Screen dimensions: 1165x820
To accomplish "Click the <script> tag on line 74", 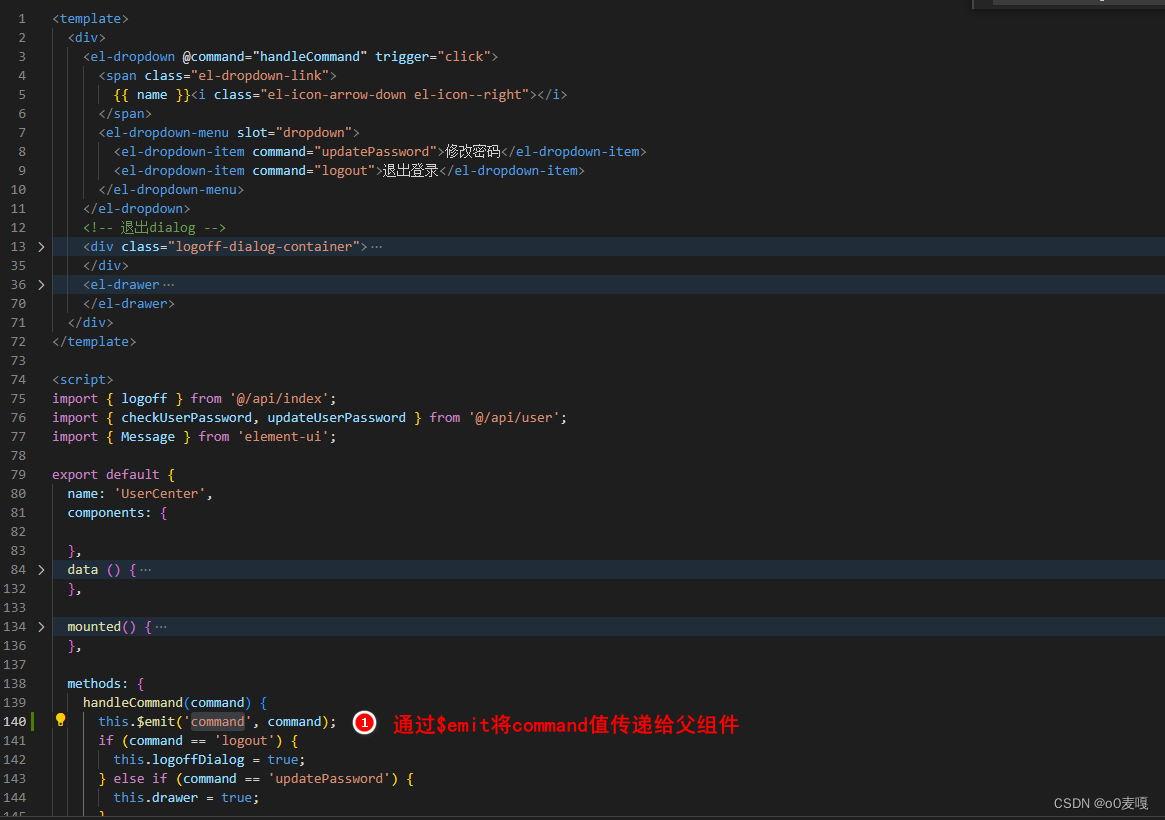I will (x=82, y=380).
